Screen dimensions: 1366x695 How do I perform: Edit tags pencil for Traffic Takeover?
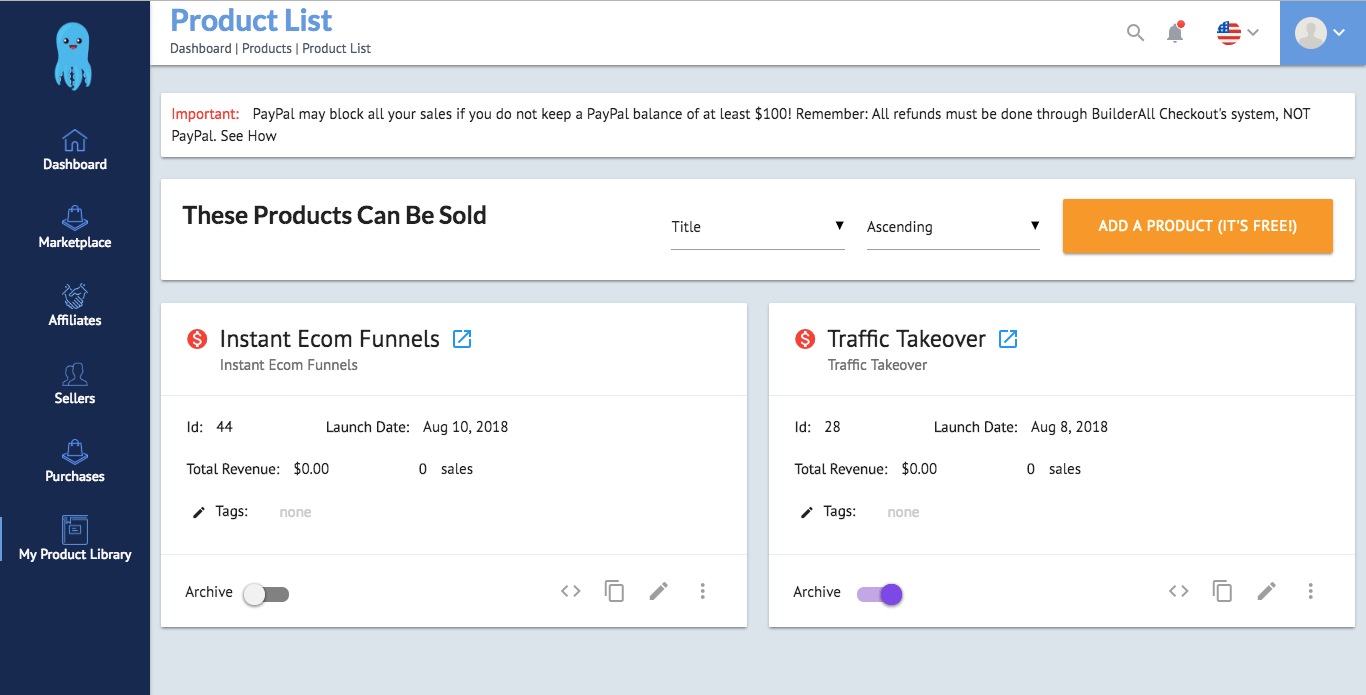806,513
